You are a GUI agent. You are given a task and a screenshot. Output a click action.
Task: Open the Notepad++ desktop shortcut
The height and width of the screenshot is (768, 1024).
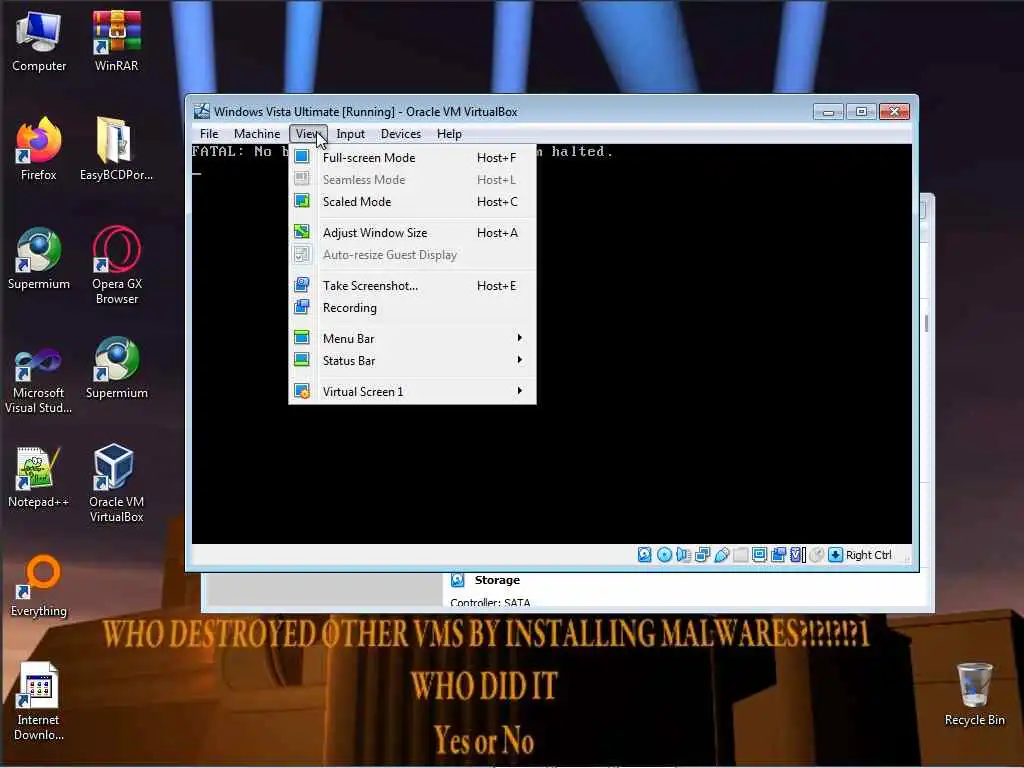tap(39, 477)
